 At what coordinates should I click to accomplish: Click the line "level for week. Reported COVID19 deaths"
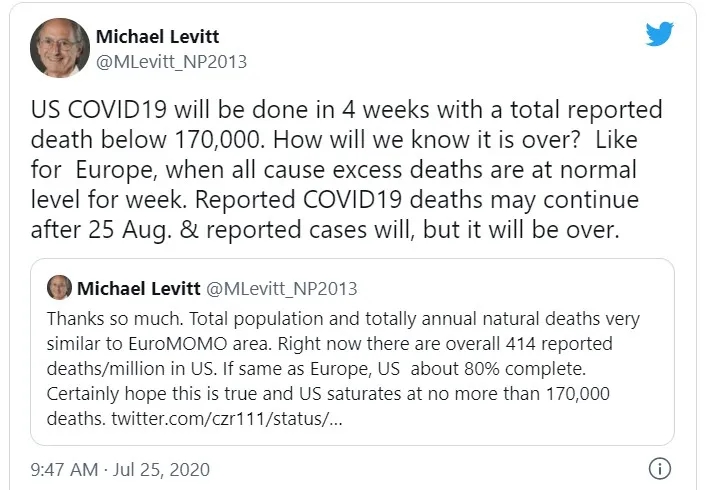point(335,200)
